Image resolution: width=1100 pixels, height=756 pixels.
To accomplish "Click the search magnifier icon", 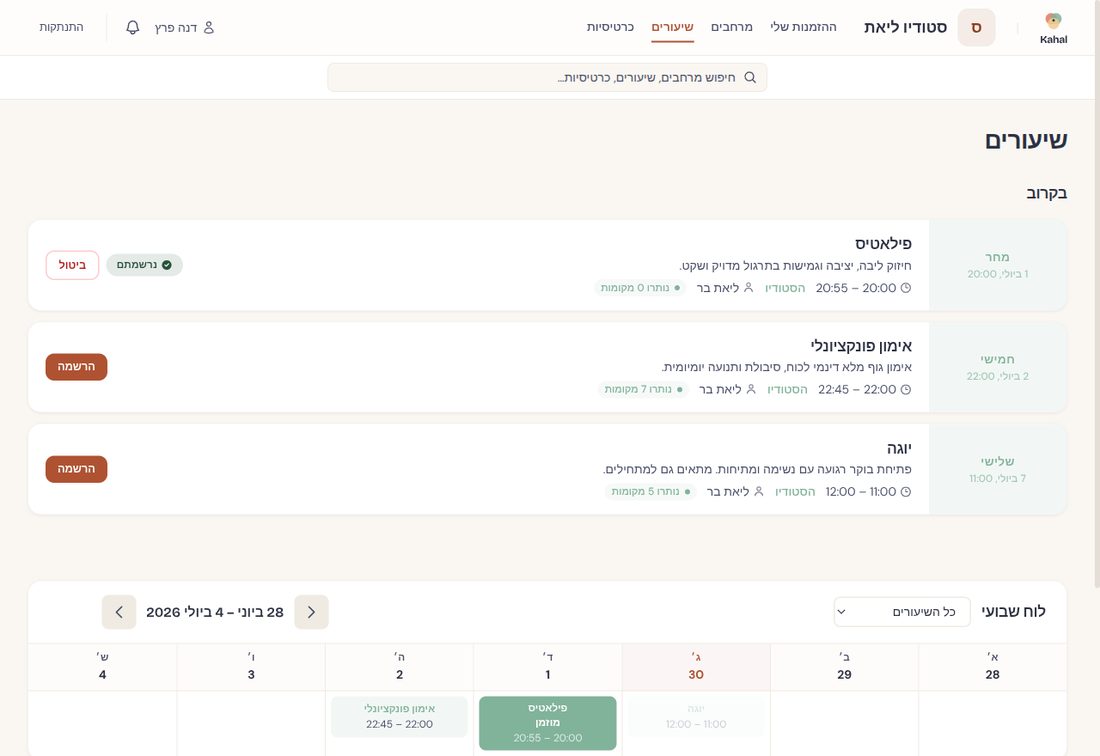I will 750,77.
